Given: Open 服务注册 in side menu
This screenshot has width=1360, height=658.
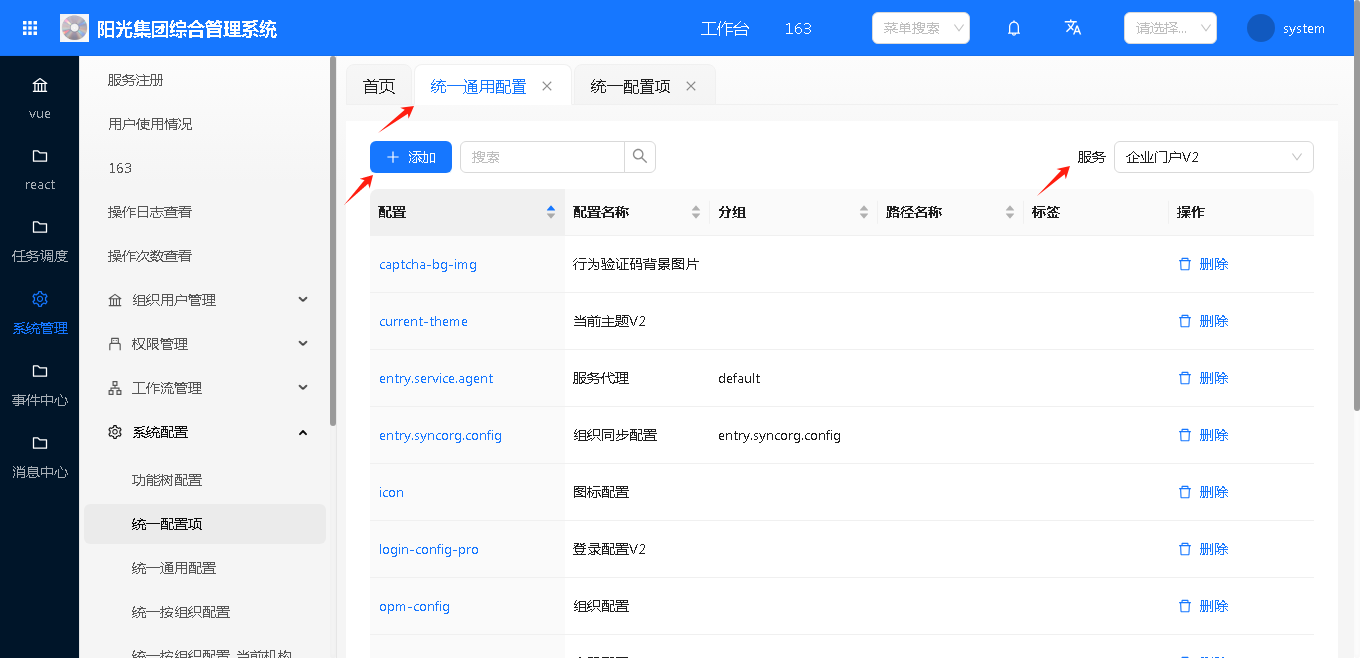Looking at the screenshot, I should coord(136,80).
